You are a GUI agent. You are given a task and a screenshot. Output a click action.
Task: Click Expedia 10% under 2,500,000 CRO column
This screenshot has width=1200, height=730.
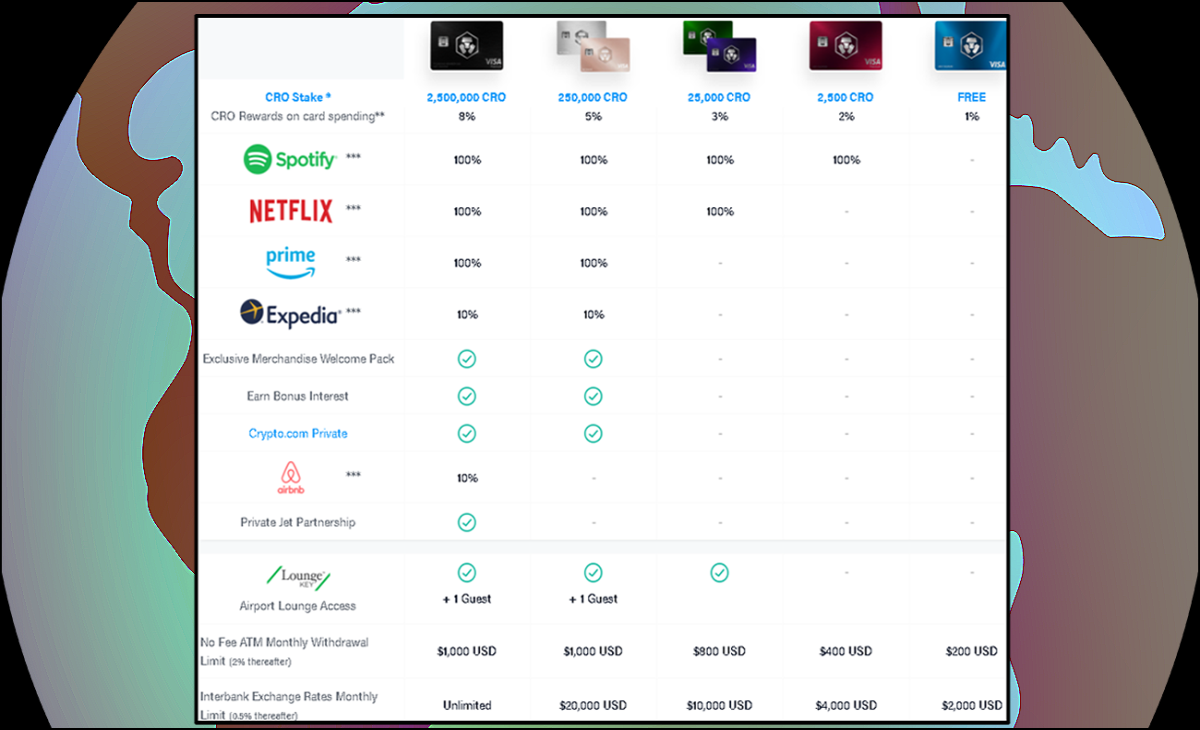click(467, 315)
